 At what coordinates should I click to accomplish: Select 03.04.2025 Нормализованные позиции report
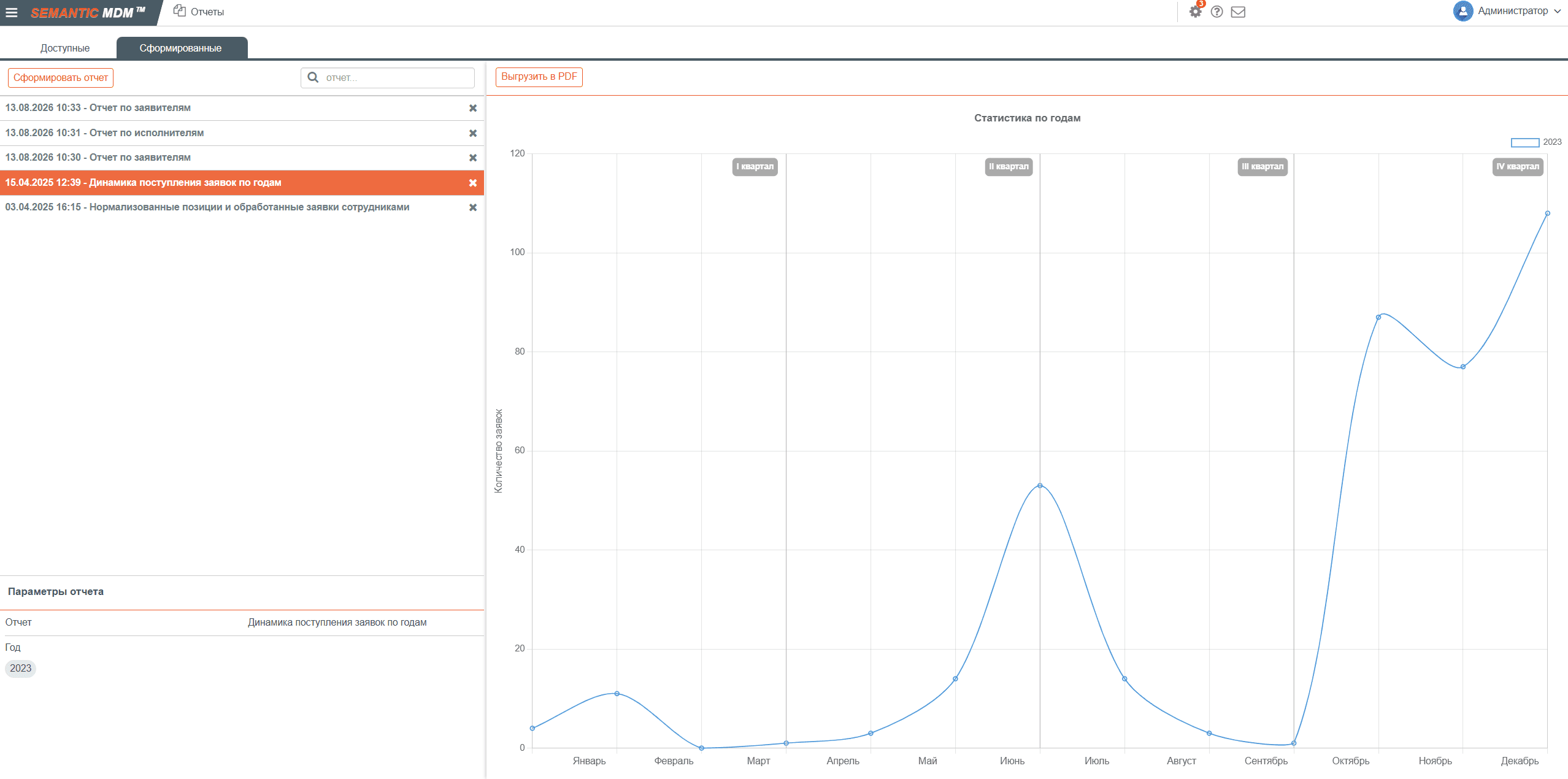click(x=242, y=207)
